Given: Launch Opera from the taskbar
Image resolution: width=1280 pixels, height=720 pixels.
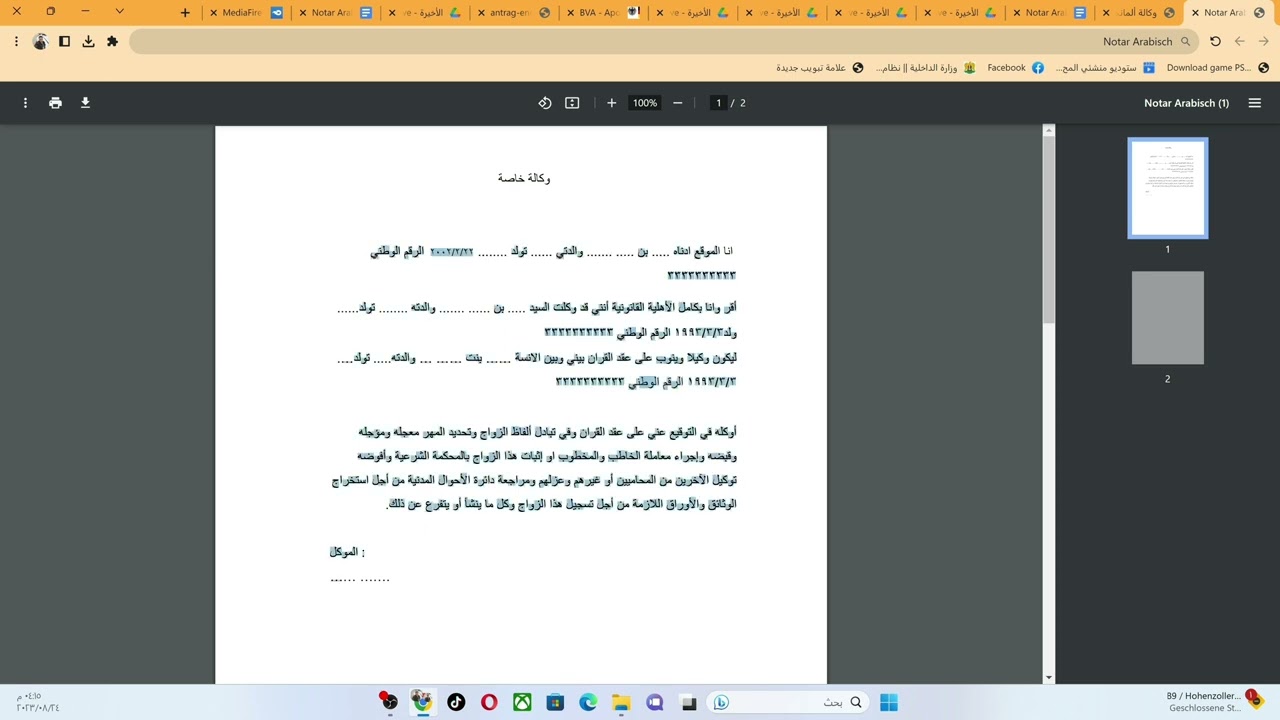Looking at the screenshot, I should (x=489, y=702).
